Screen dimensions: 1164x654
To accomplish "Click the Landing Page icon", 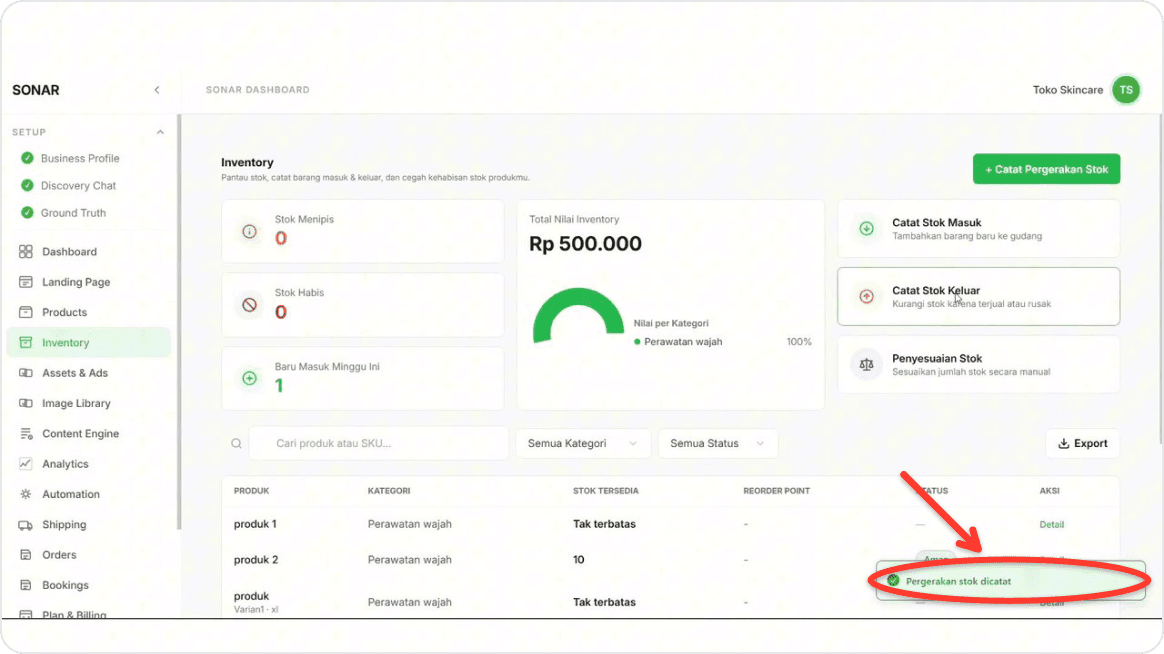I will (x=26, y=282).
